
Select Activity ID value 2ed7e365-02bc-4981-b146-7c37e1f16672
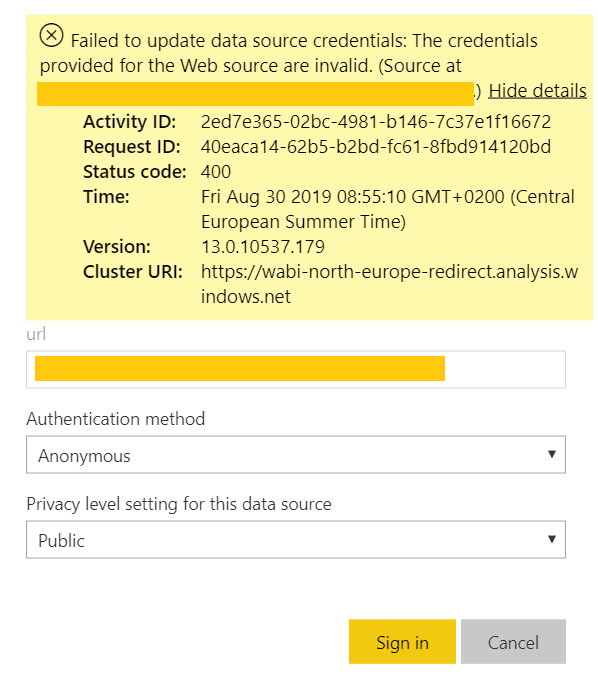[376, 122]
